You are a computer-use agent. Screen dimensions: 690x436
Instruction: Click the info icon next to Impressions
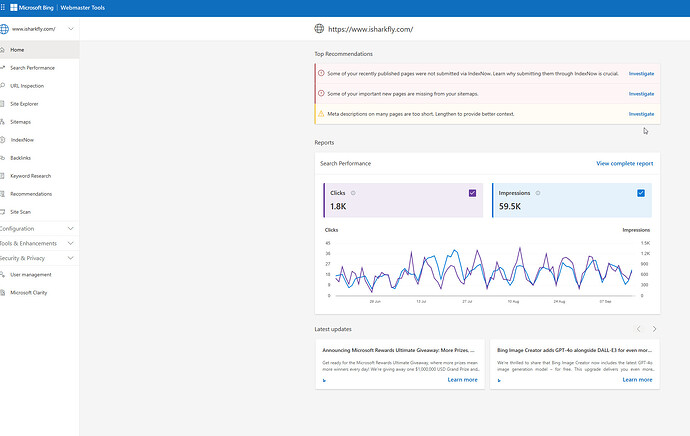tap(538, 193)
